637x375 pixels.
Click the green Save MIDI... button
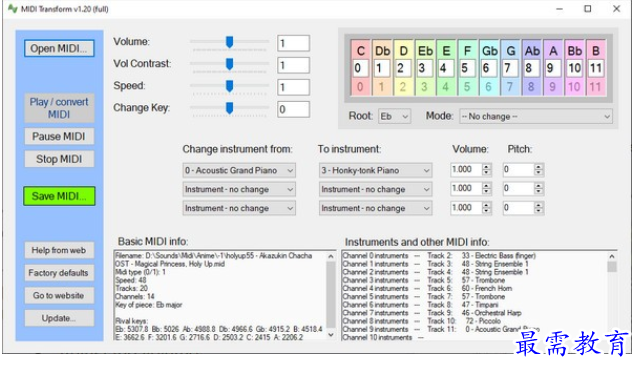click(59, 196)
